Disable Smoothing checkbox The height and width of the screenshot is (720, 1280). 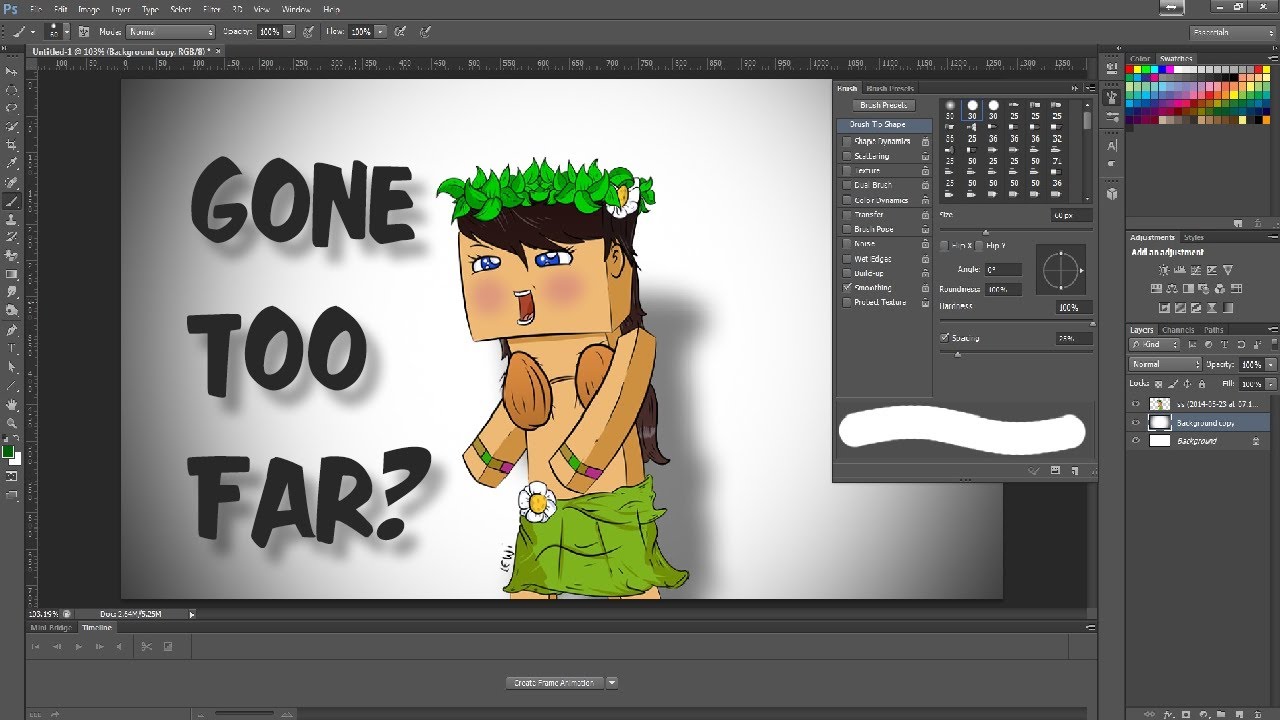[x=847, y=287]
